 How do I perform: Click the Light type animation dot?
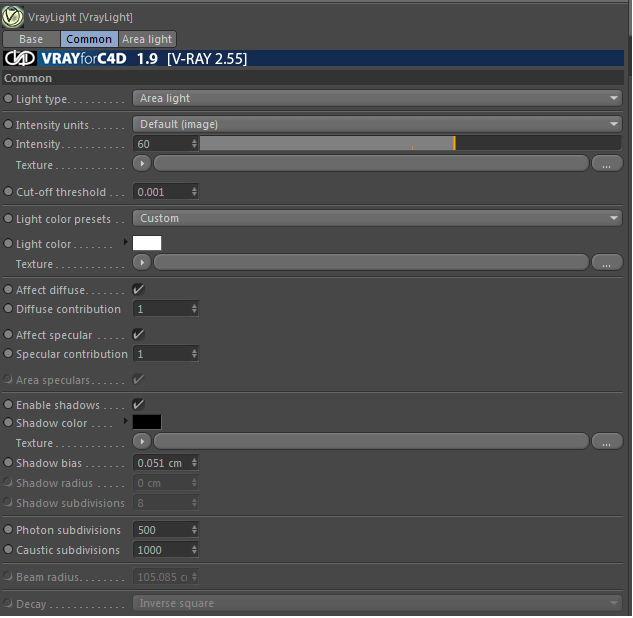pos(8,98)
